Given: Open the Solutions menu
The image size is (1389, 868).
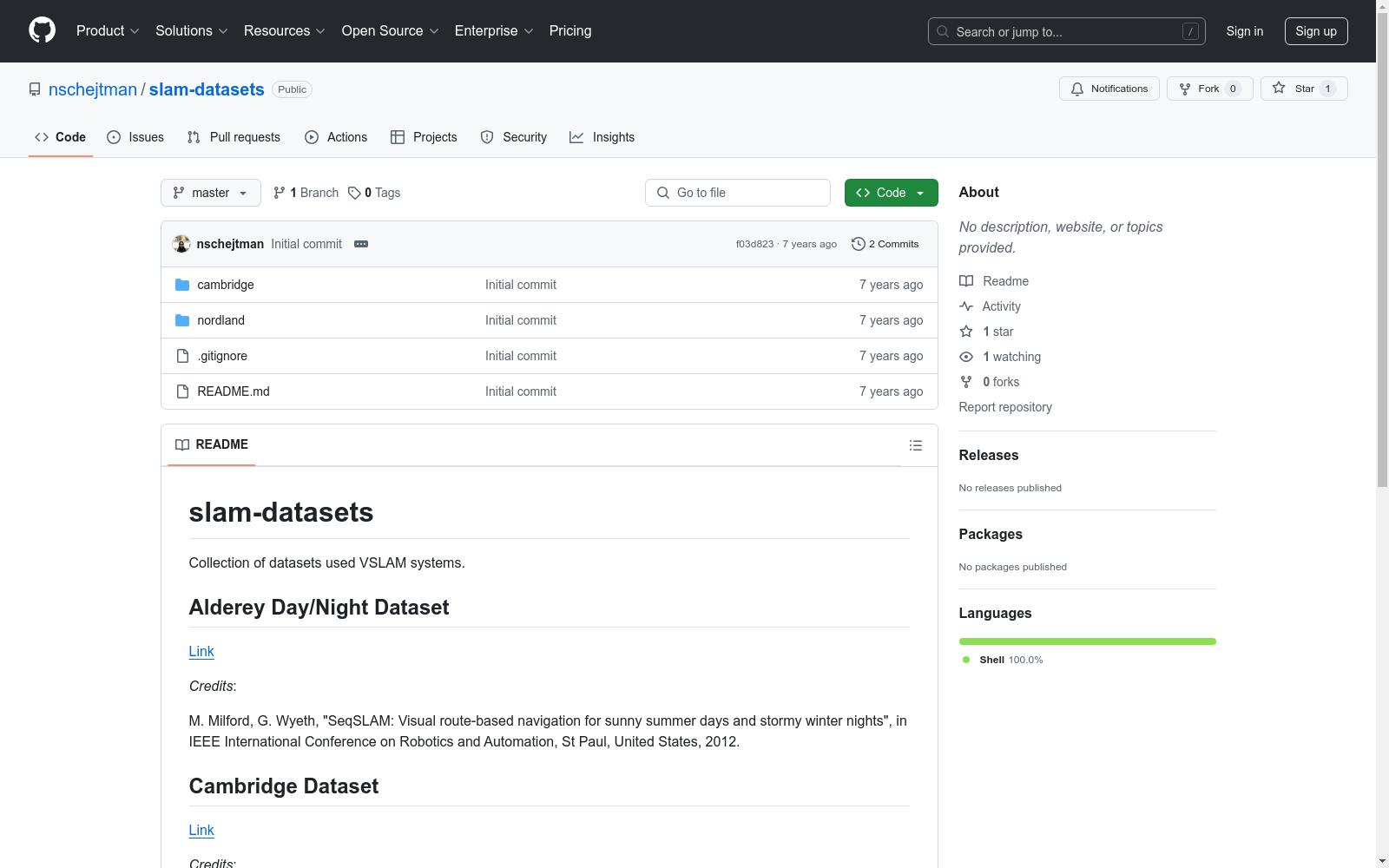Looking at the screenshot, I should (192, 30).
